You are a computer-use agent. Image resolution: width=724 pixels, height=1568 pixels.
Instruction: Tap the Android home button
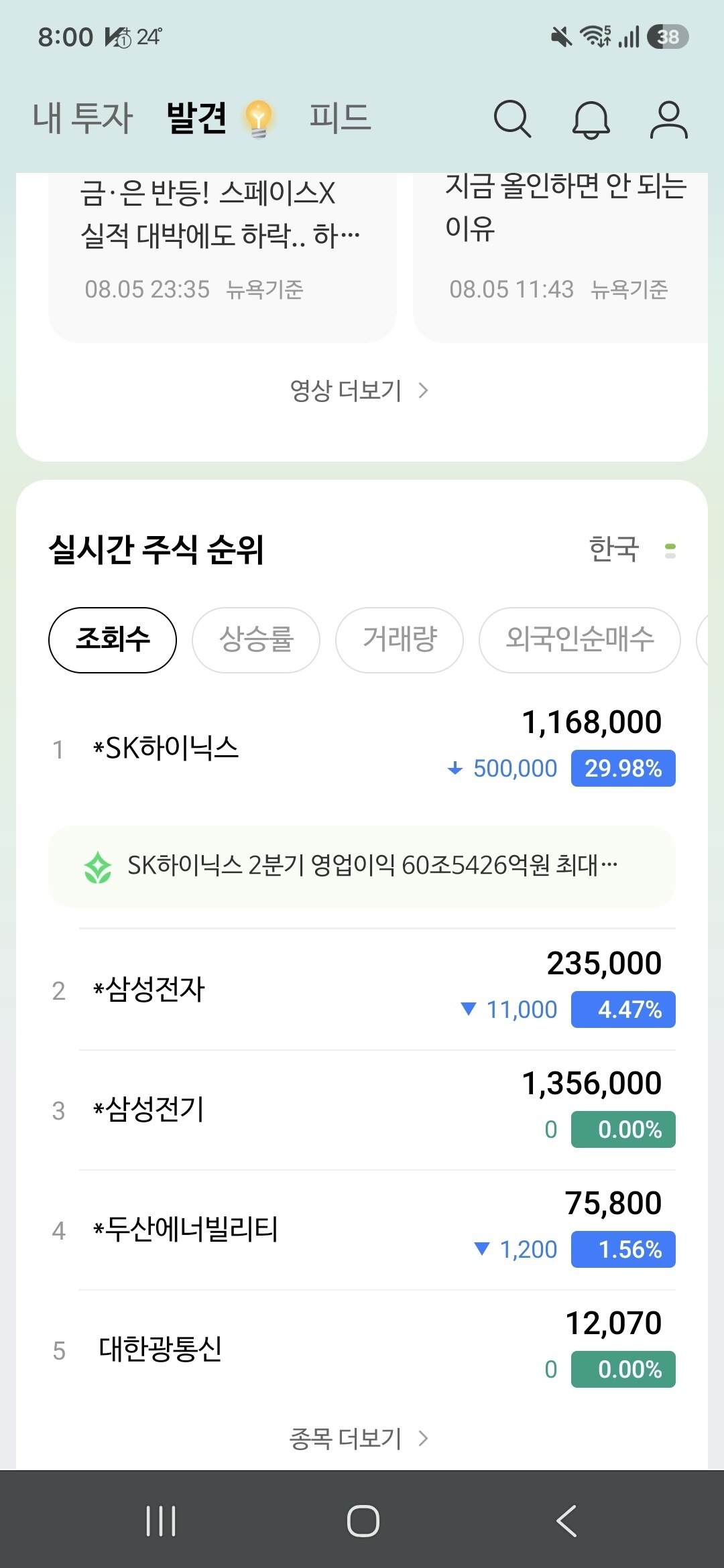[x=363, y=1520]
